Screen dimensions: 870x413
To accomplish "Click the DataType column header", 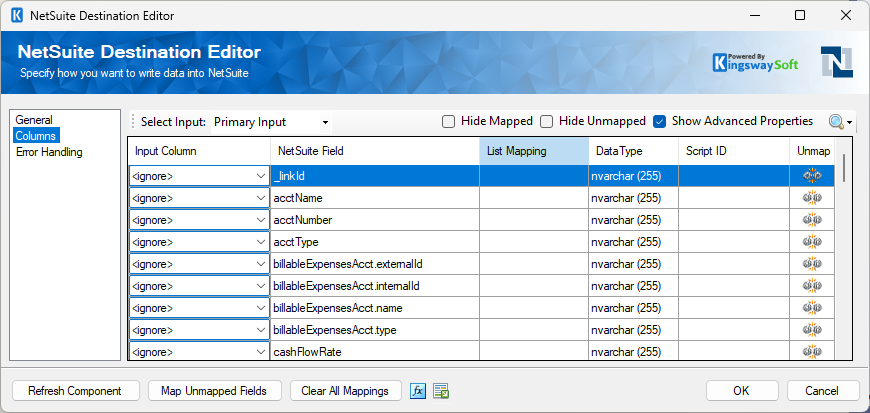I will pyautogui.click(x=634, y=151).
